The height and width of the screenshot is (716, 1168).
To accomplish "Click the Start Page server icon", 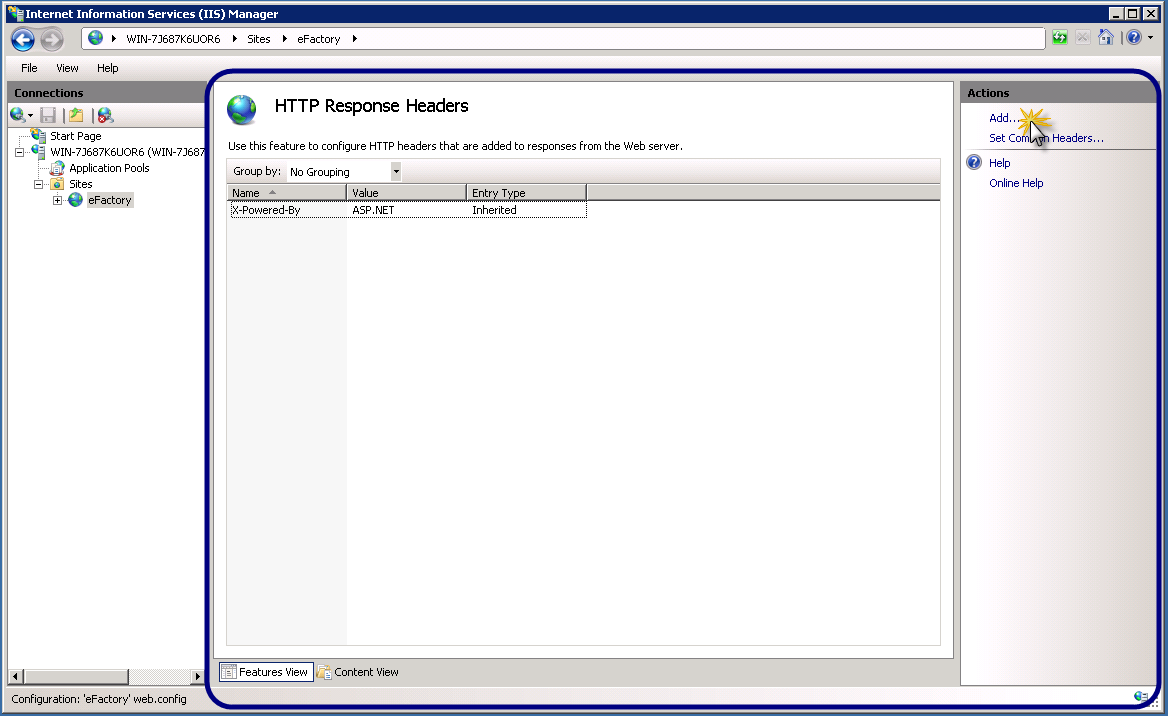I will tap(38, 136).
